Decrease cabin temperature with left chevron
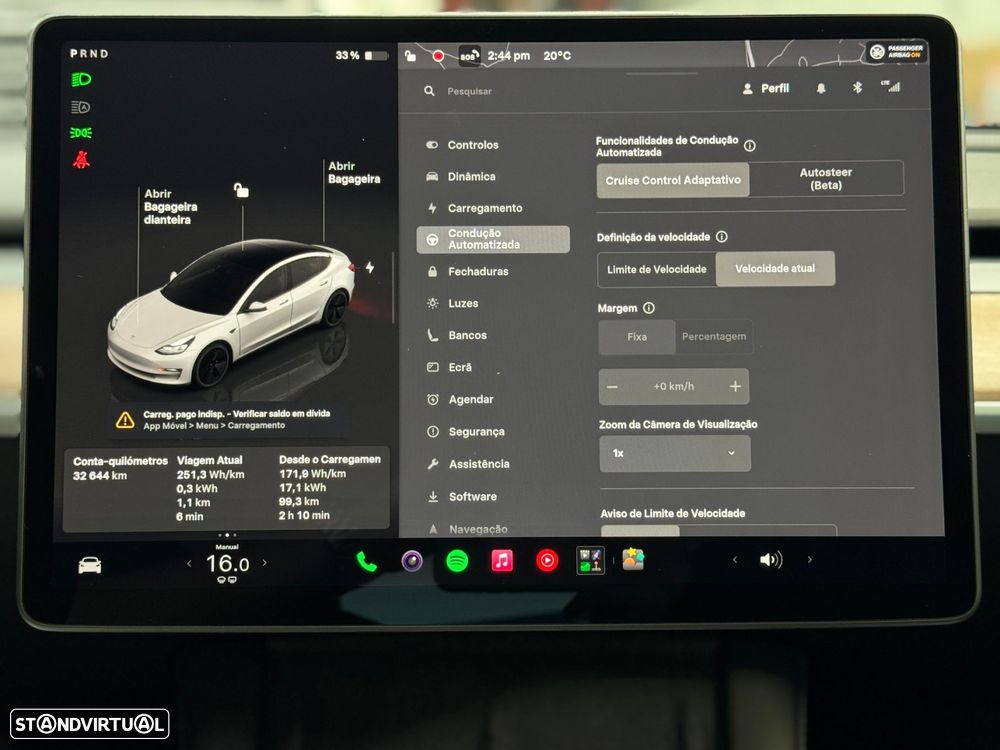The width and height of the screenshot is (1000, 750). 189,564
